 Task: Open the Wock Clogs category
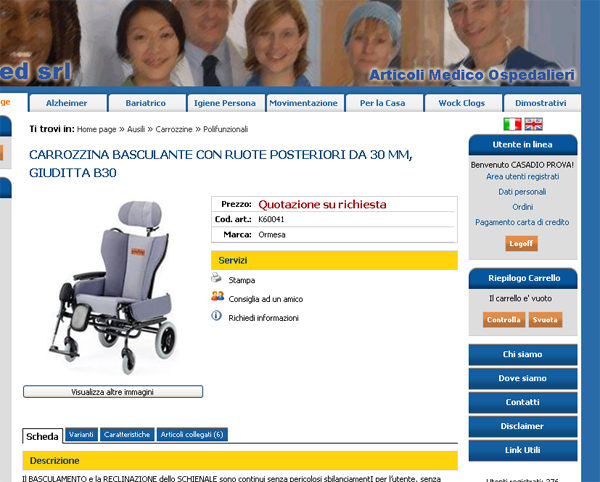click(x=462, y=103)
